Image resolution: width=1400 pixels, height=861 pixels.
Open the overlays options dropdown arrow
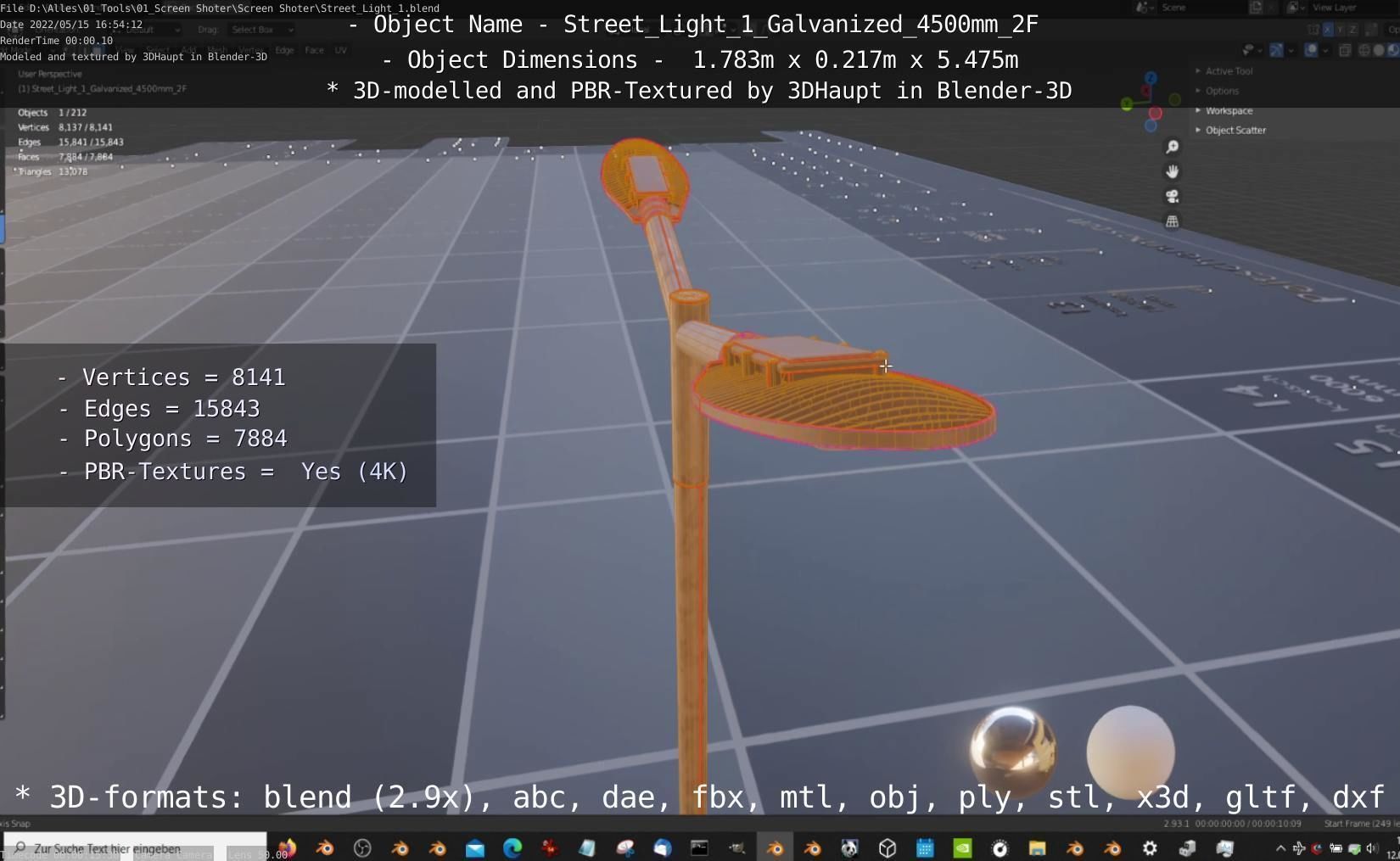1325,50
